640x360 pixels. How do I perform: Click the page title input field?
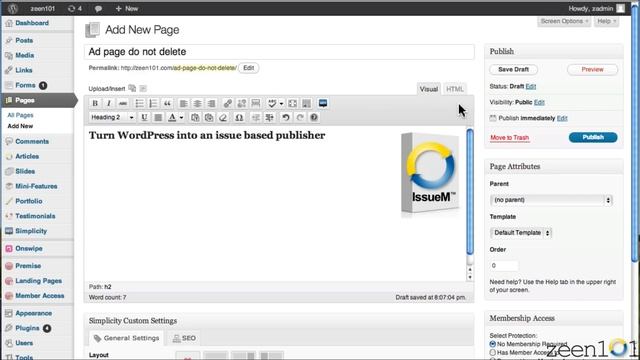279,52
